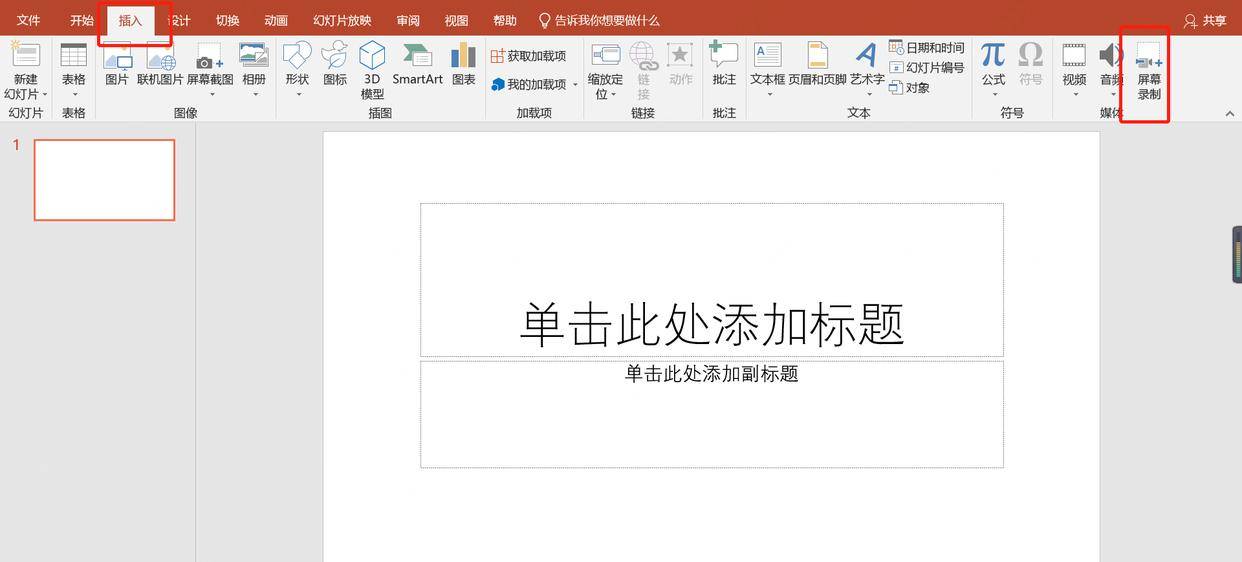This screenshot has width=1242, height=562.
Task: Insert a chart with 图表 icon
Action: (x=463, y=62)
